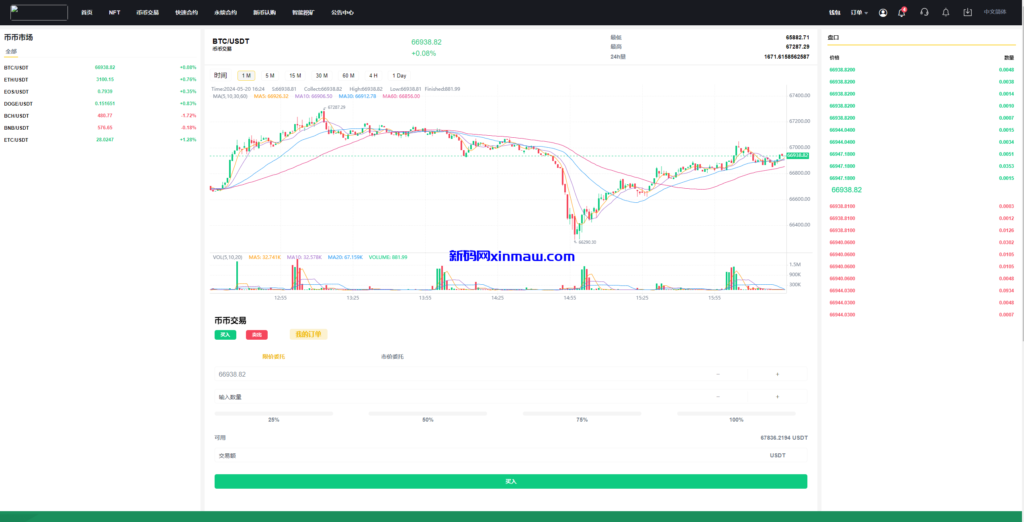Decrease quantity with the minus stepper
1024x522 pixels.
[717, 396]
